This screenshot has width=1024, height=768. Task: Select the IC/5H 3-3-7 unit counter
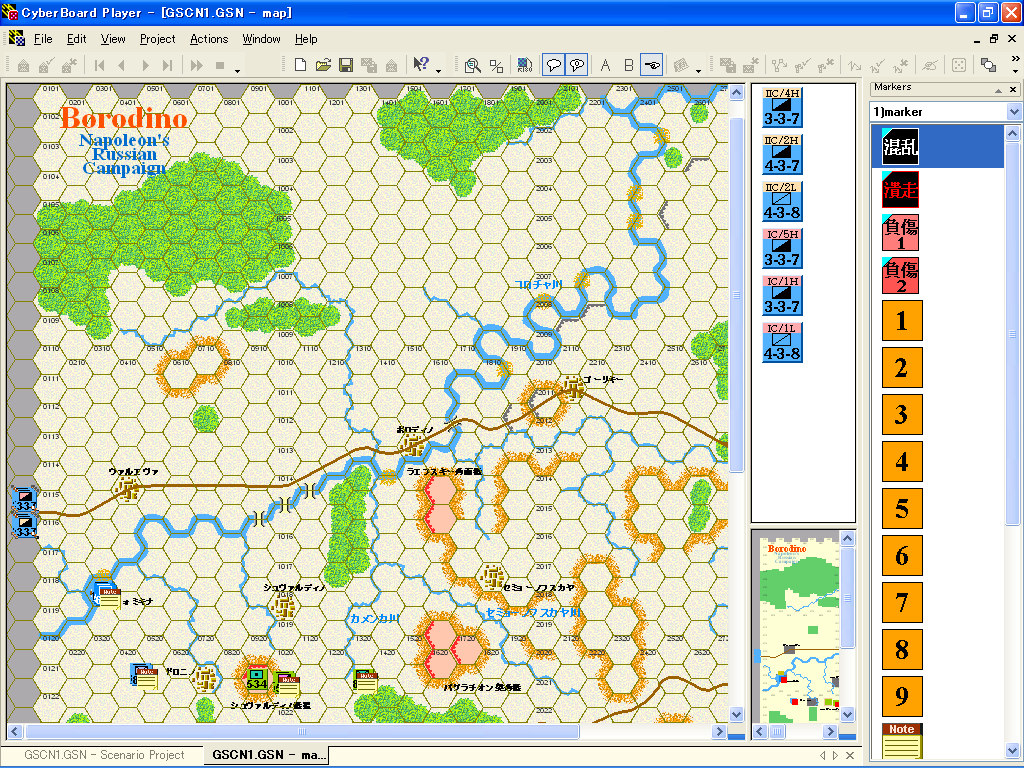[782, 248]
